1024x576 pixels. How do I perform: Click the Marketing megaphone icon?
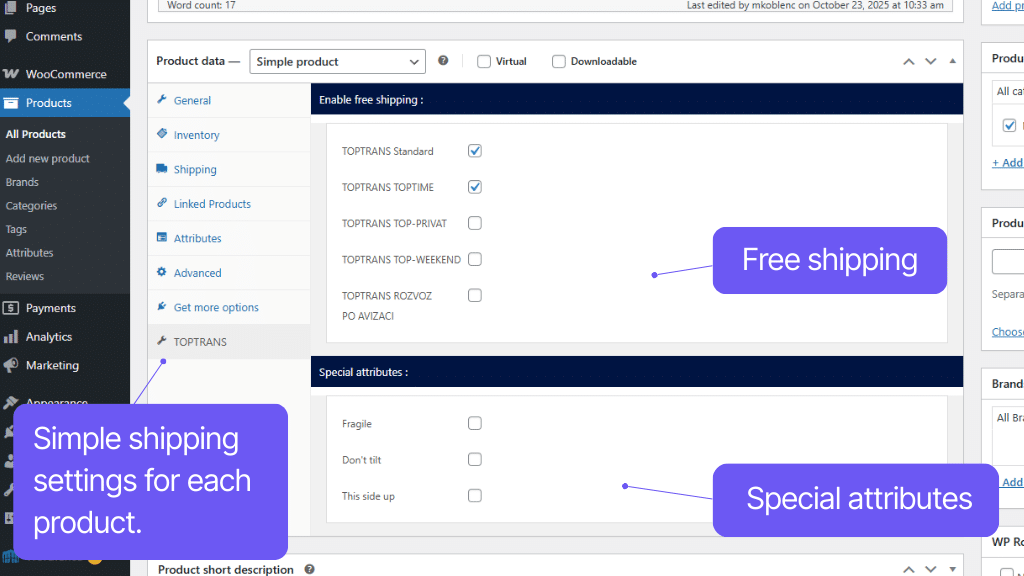coord(10,365)
